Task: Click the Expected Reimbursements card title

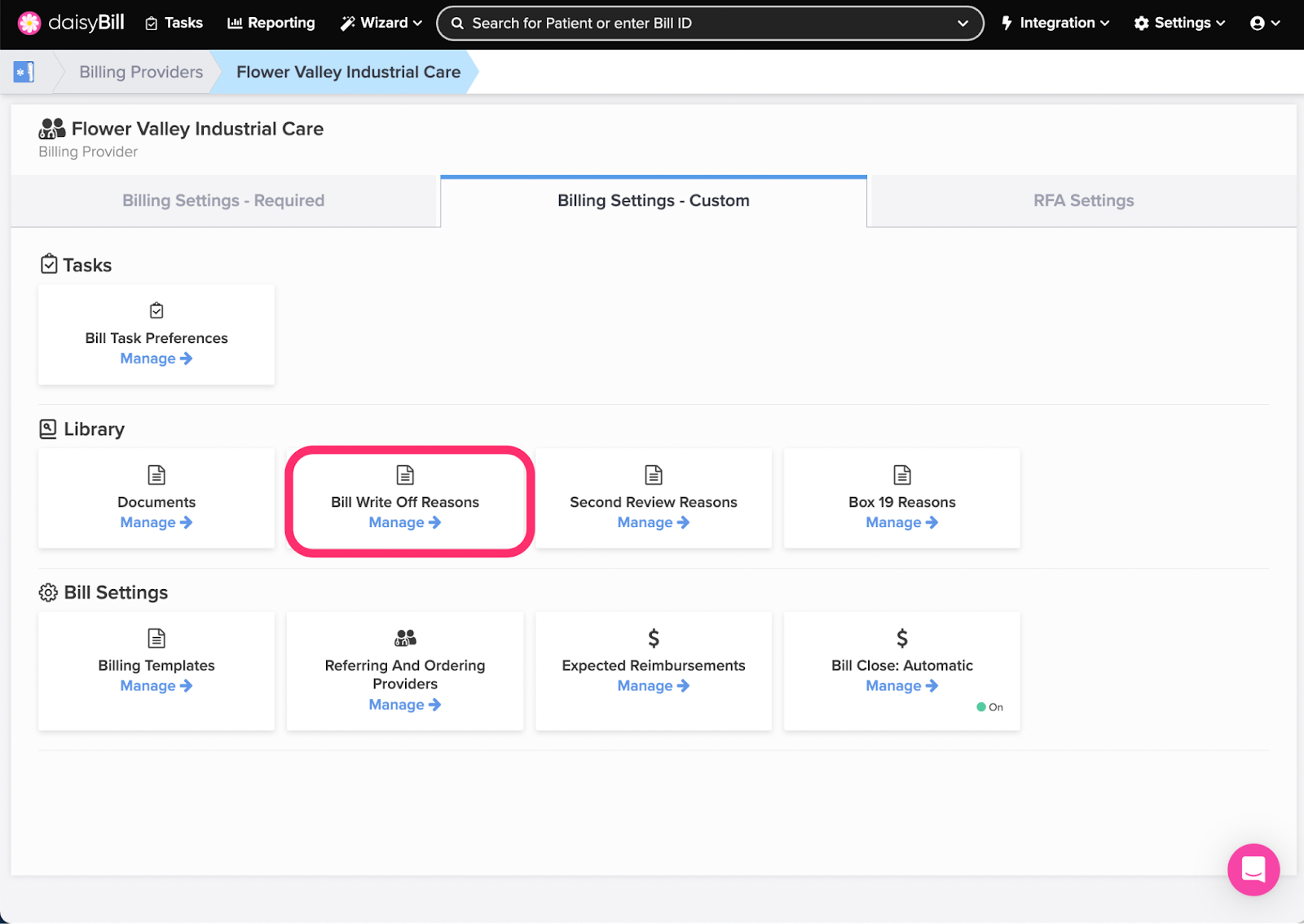Action: tap(654, 666)
